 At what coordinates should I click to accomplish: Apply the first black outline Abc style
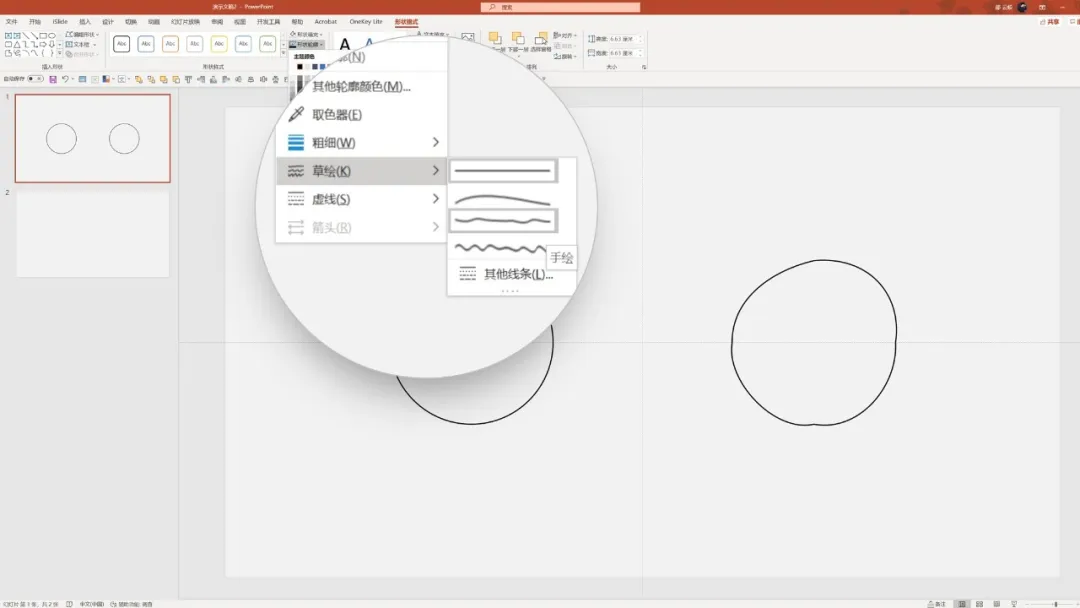point(121,44)
